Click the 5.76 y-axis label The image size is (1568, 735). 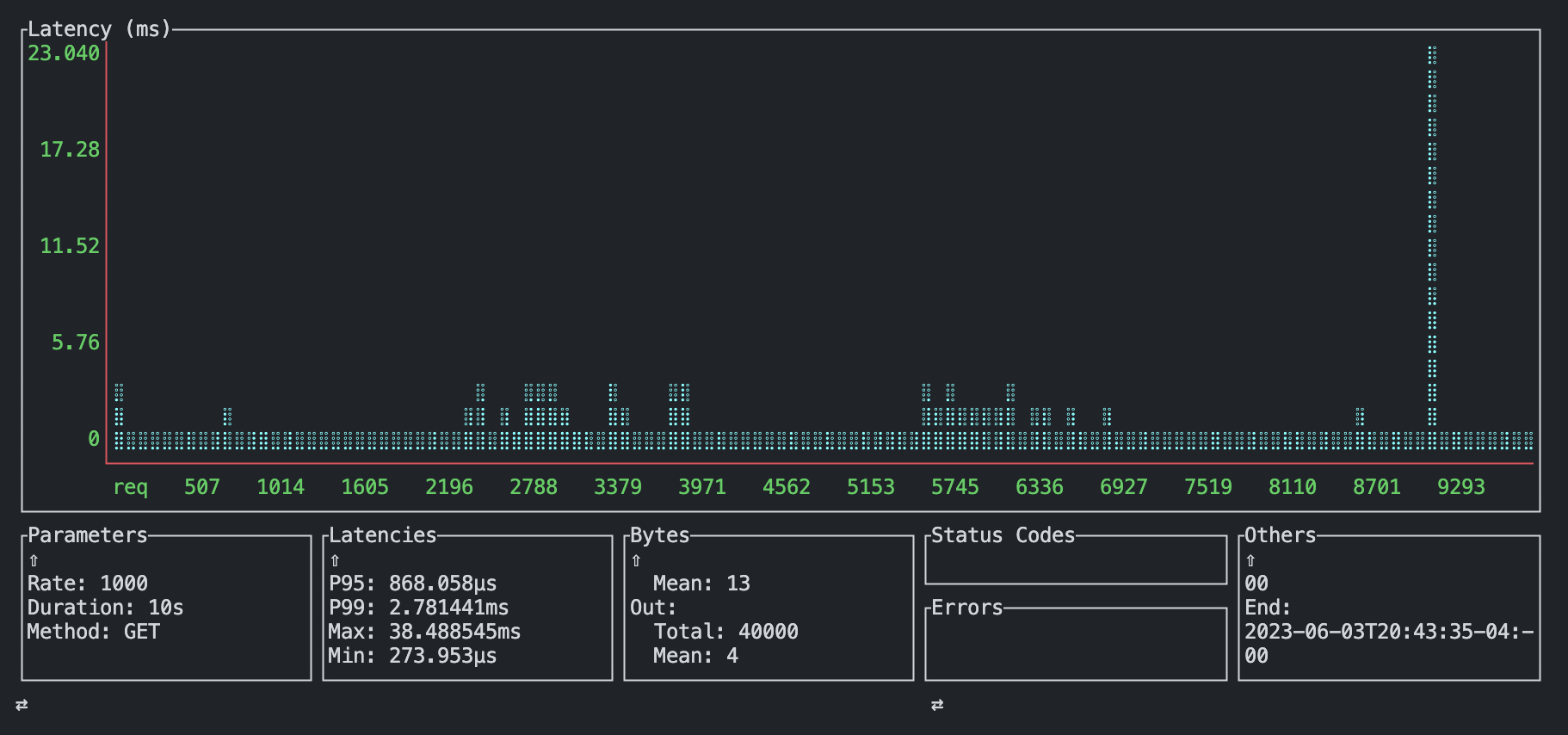click(x=76, y=343)
